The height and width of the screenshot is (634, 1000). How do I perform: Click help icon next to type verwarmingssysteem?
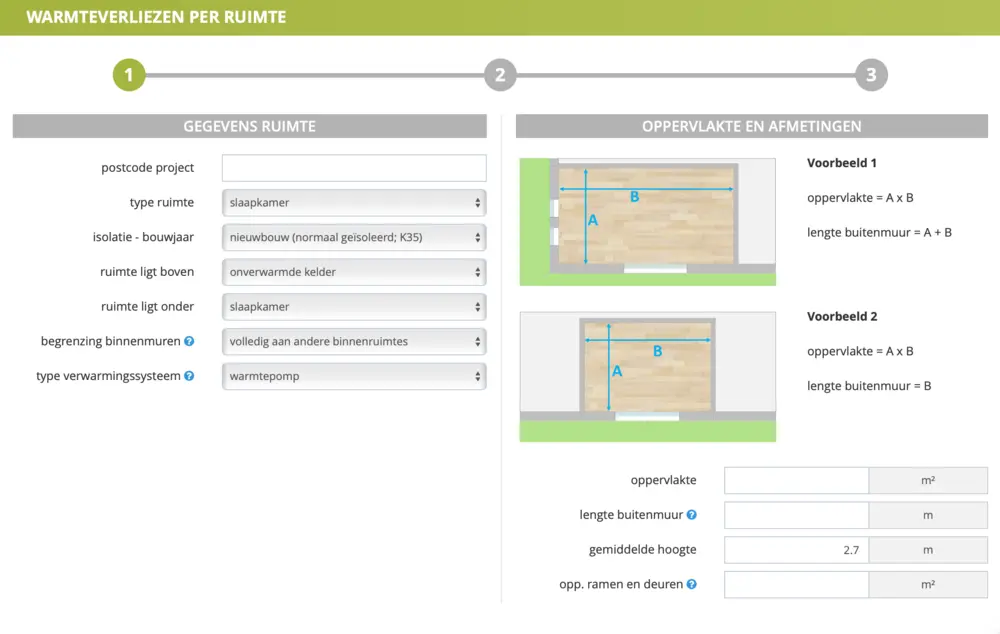tap(189, 377)
